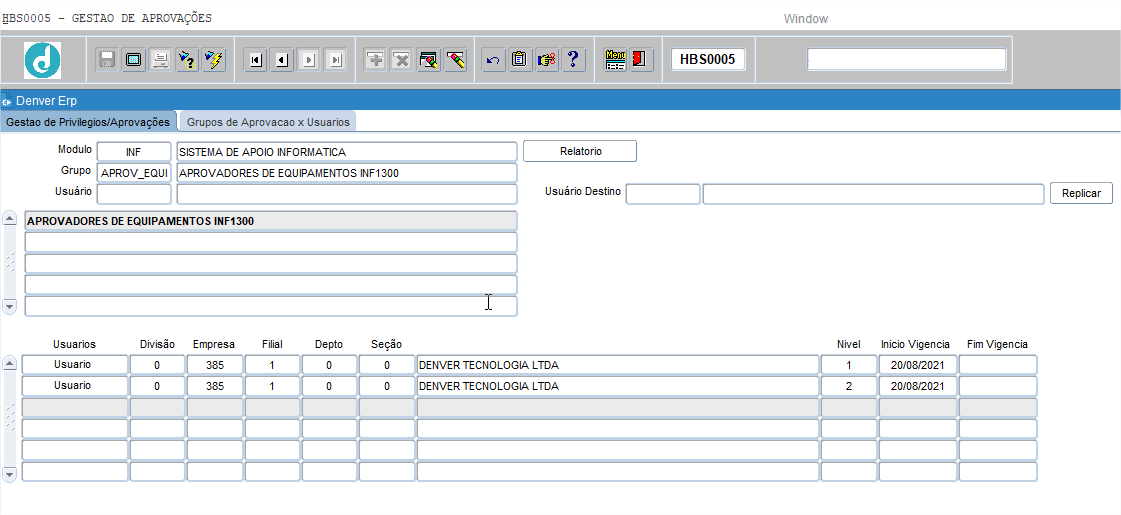The height and width of the screenshot is (515, 1121).
Task: Click the Save diskette toolbar icon
Action: [107, 60]
